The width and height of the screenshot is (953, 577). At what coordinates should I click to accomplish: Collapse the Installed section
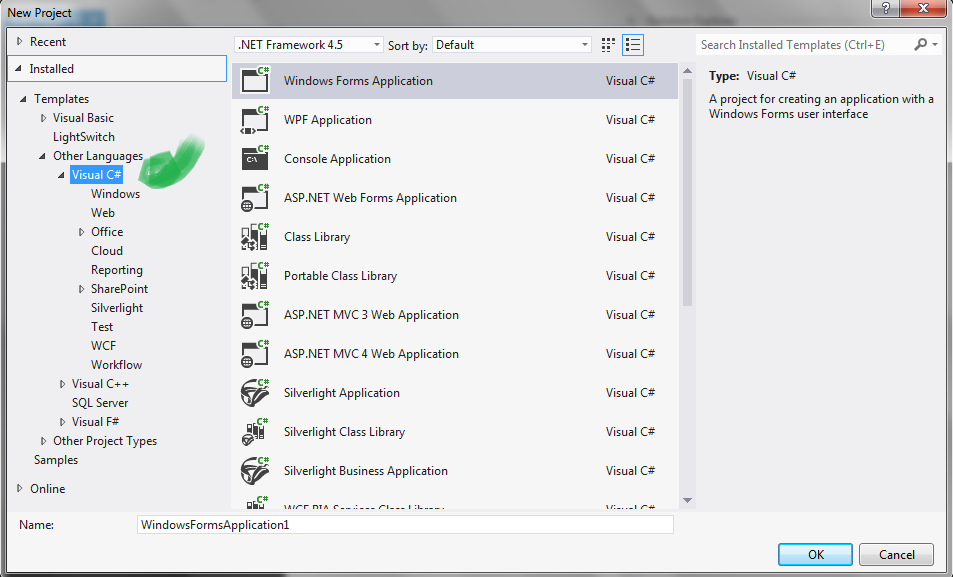(19, 69)
